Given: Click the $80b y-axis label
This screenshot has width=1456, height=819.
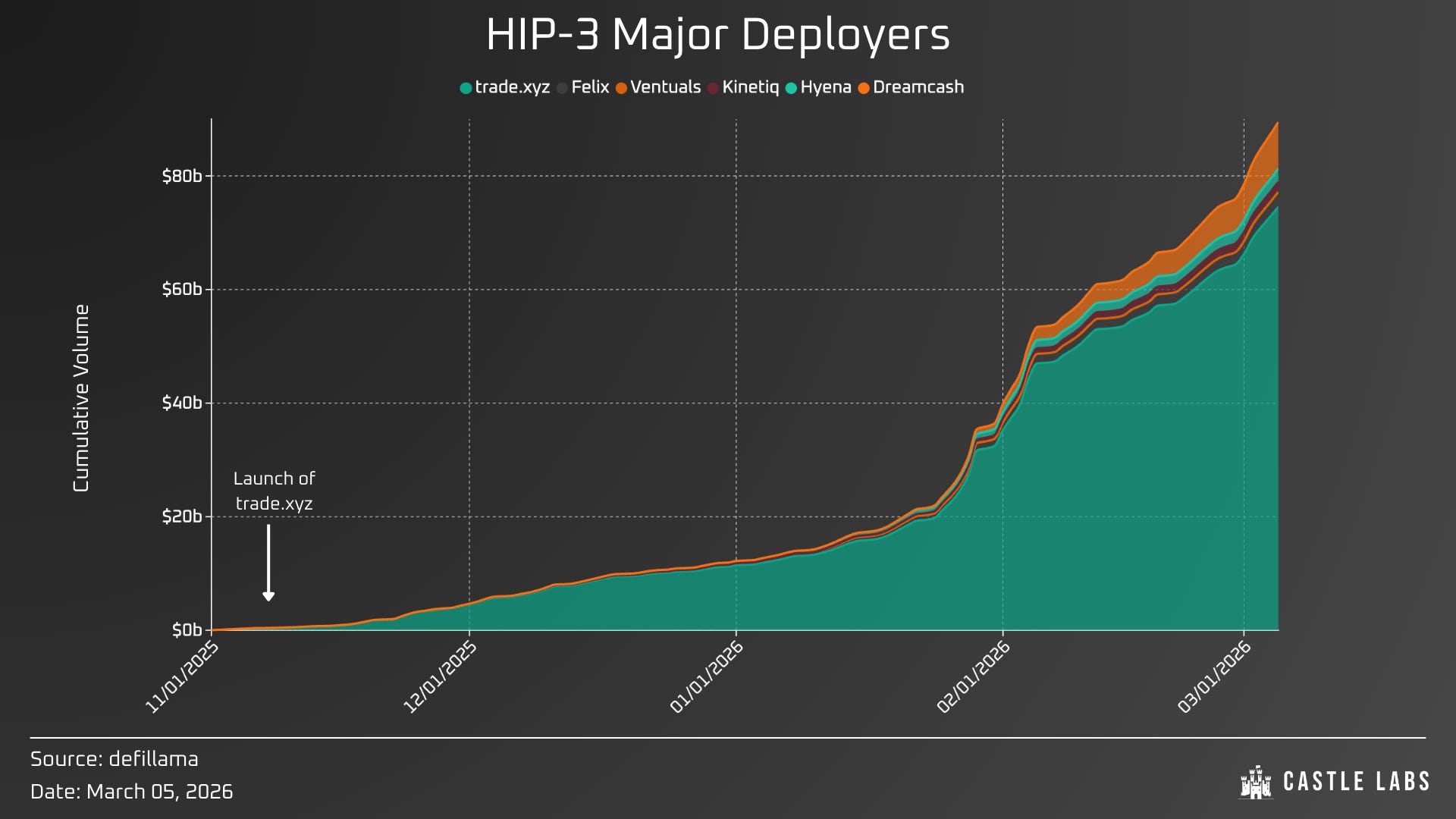Looking at the screenshot, I should (182, 176).
